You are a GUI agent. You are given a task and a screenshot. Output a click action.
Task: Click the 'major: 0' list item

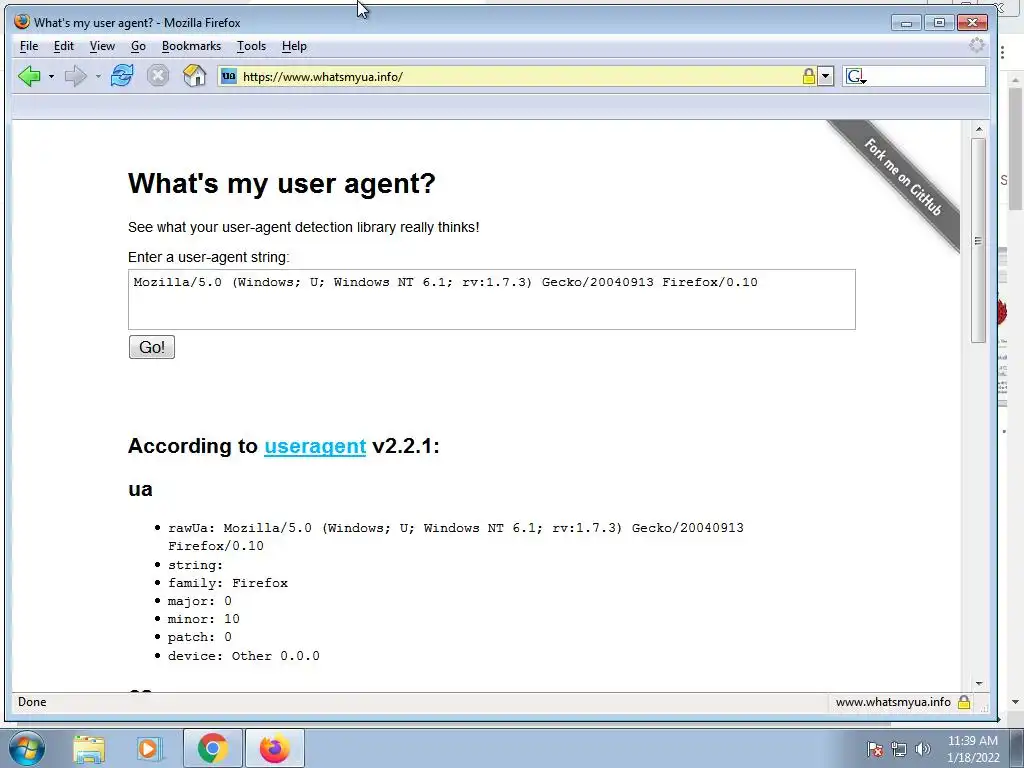pyautogui.click(x=199, y=601)
